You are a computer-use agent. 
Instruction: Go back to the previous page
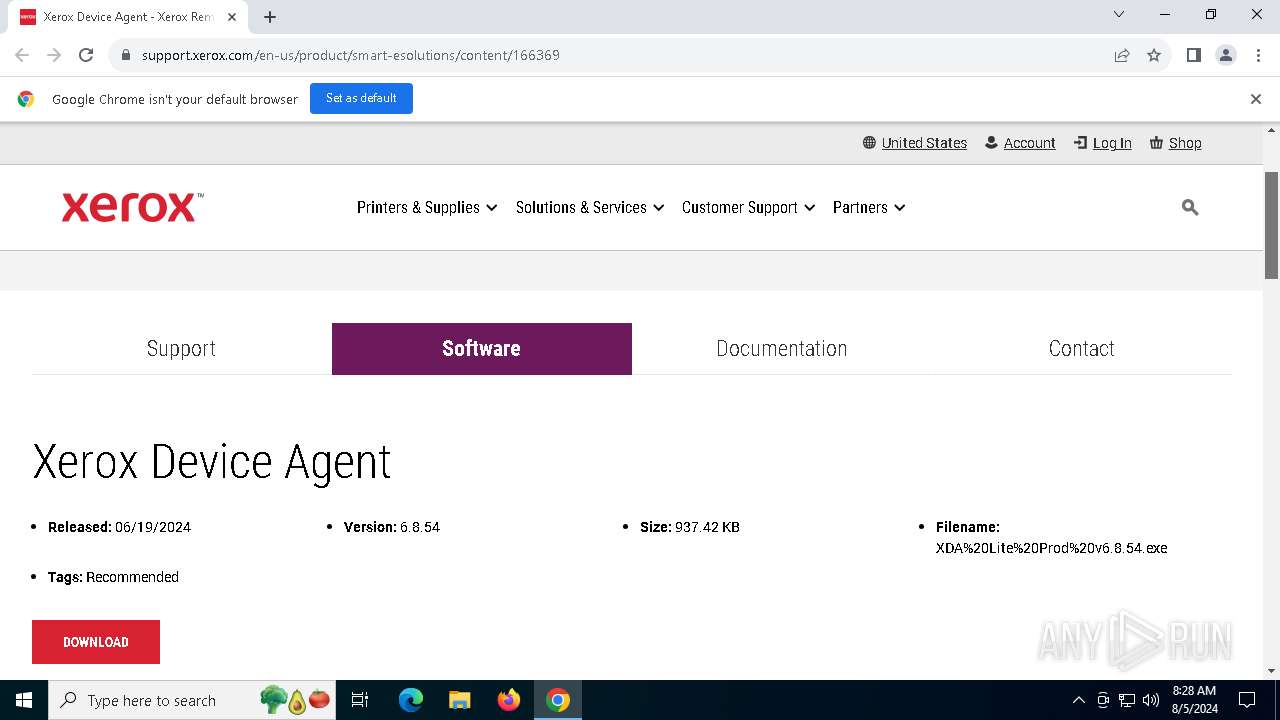[22, 55]
